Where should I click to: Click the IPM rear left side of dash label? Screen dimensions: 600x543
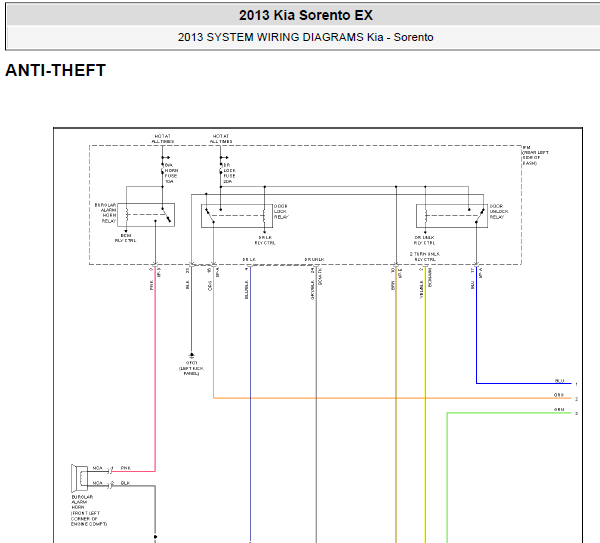535,155
